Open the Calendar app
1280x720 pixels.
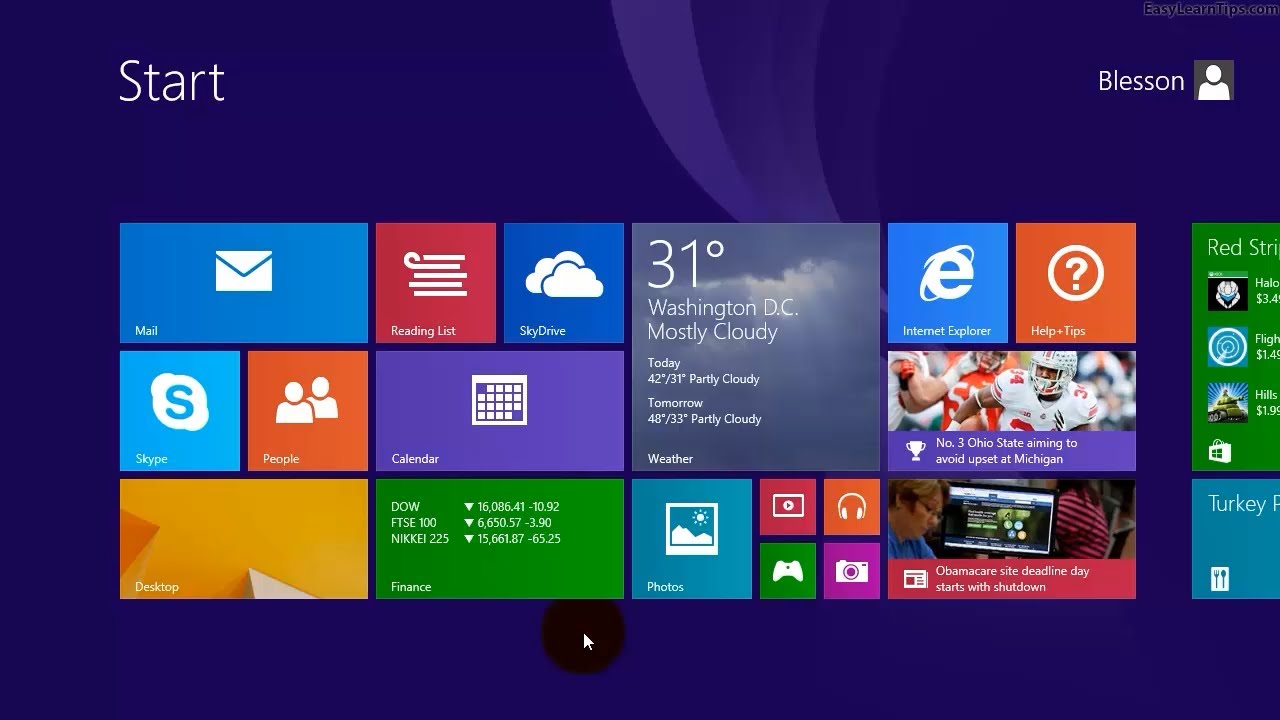[x=499, y=410]
